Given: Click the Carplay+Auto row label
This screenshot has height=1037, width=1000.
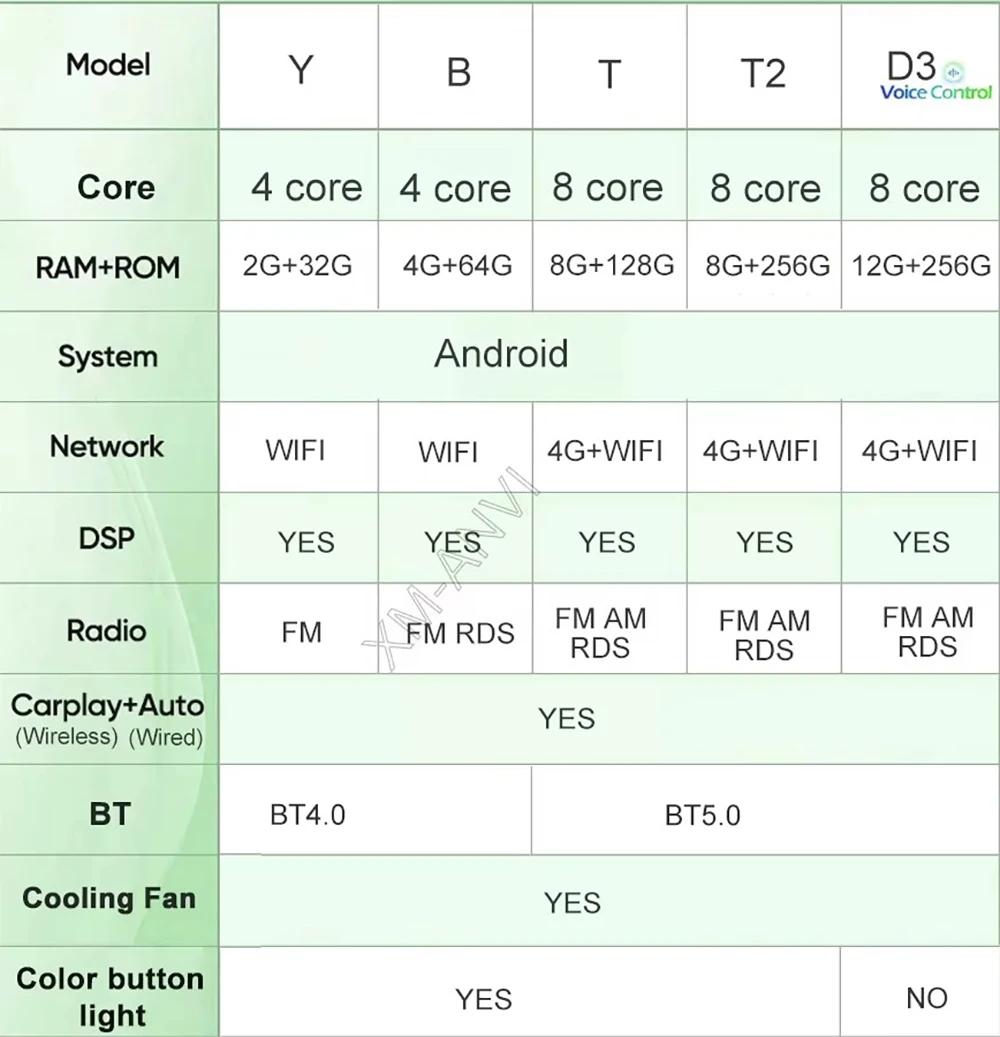Looking at the screenshot, I should (x=108, y=706).
